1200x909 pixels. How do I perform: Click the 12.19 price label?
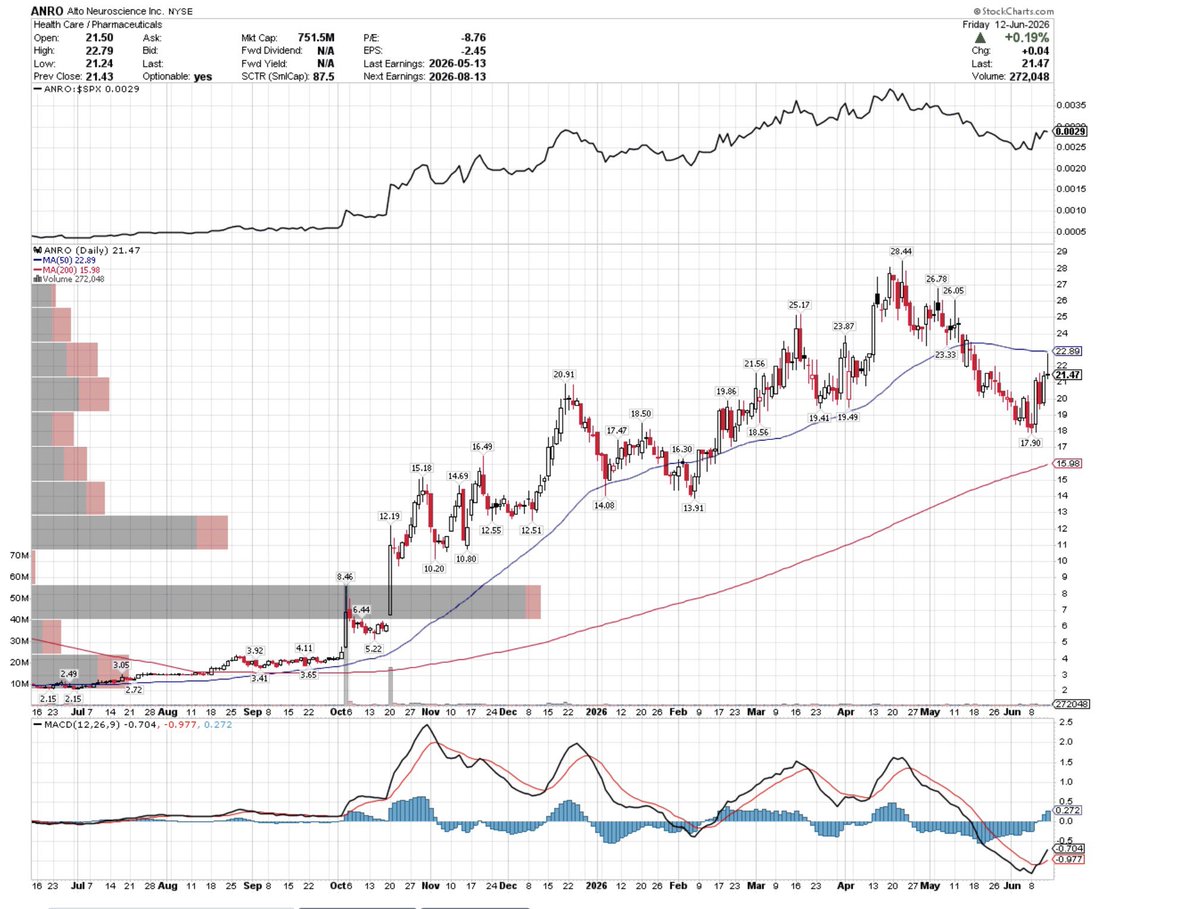(x=389, y=516)
